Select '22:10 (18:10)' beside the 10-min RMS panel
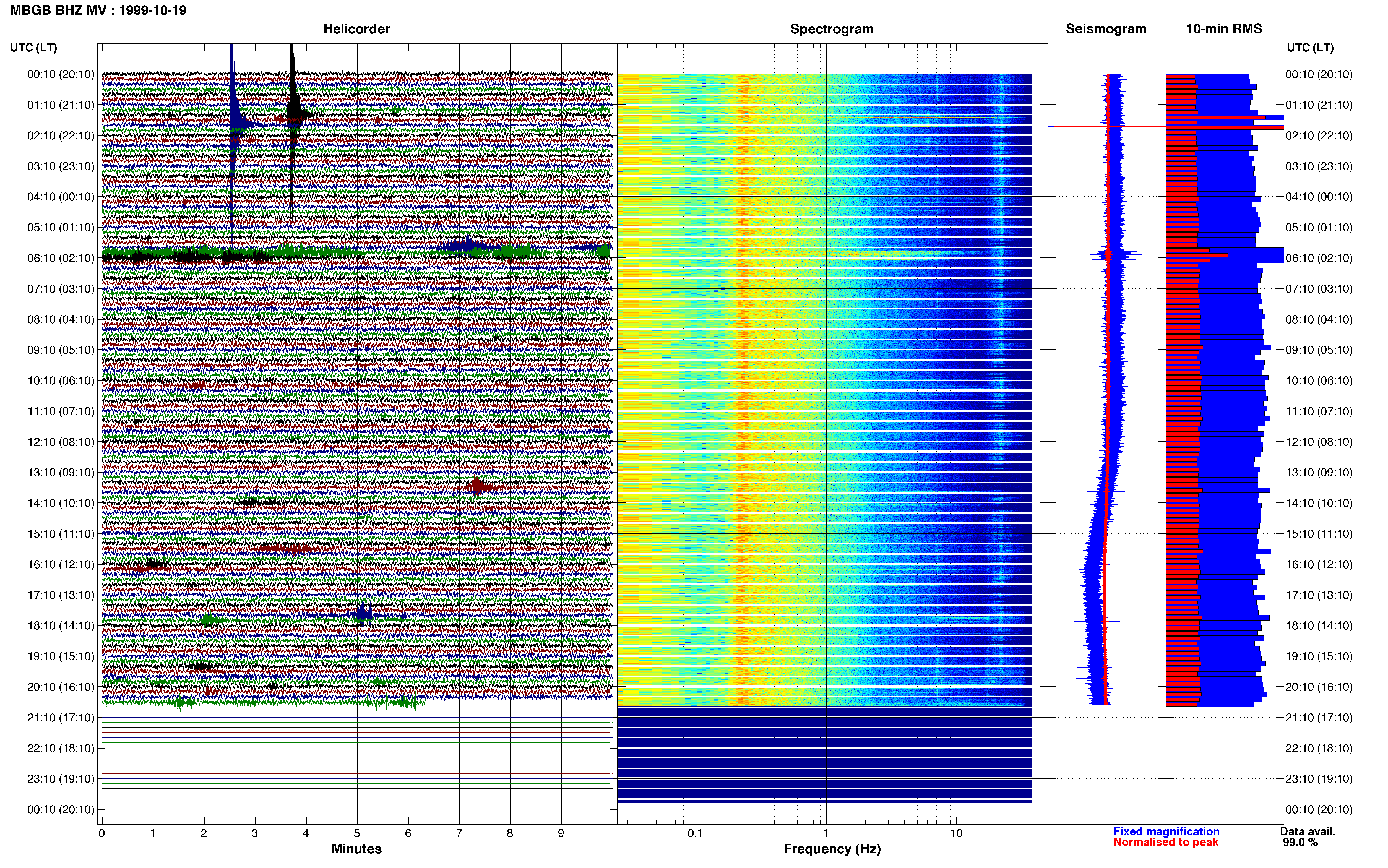This screenshot has width=1388, height=868. (1319, 748)
